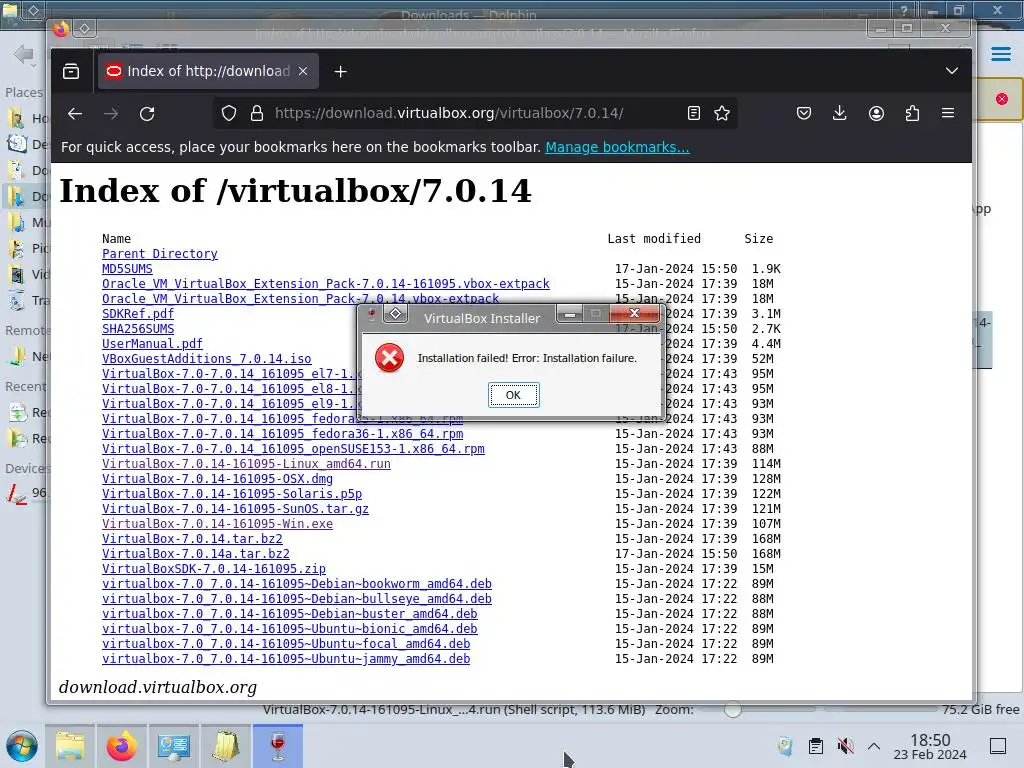Reload the page with the refresh icon
The width and height of the screenshot is (1024, 768).
coord(147,114)
